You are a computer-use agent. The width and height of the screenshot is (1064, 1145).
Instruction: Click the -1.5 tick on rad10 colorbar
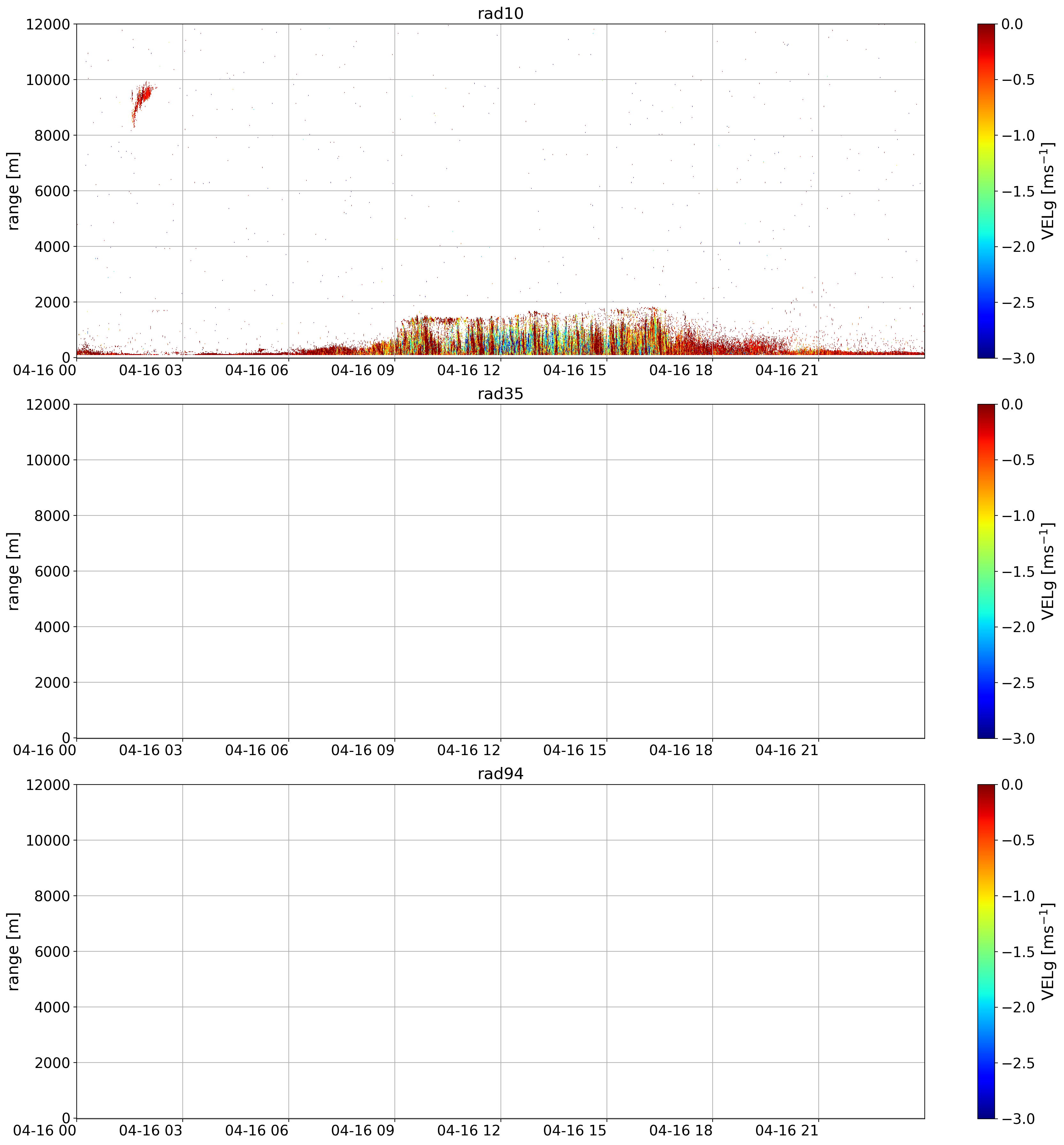1018,191
